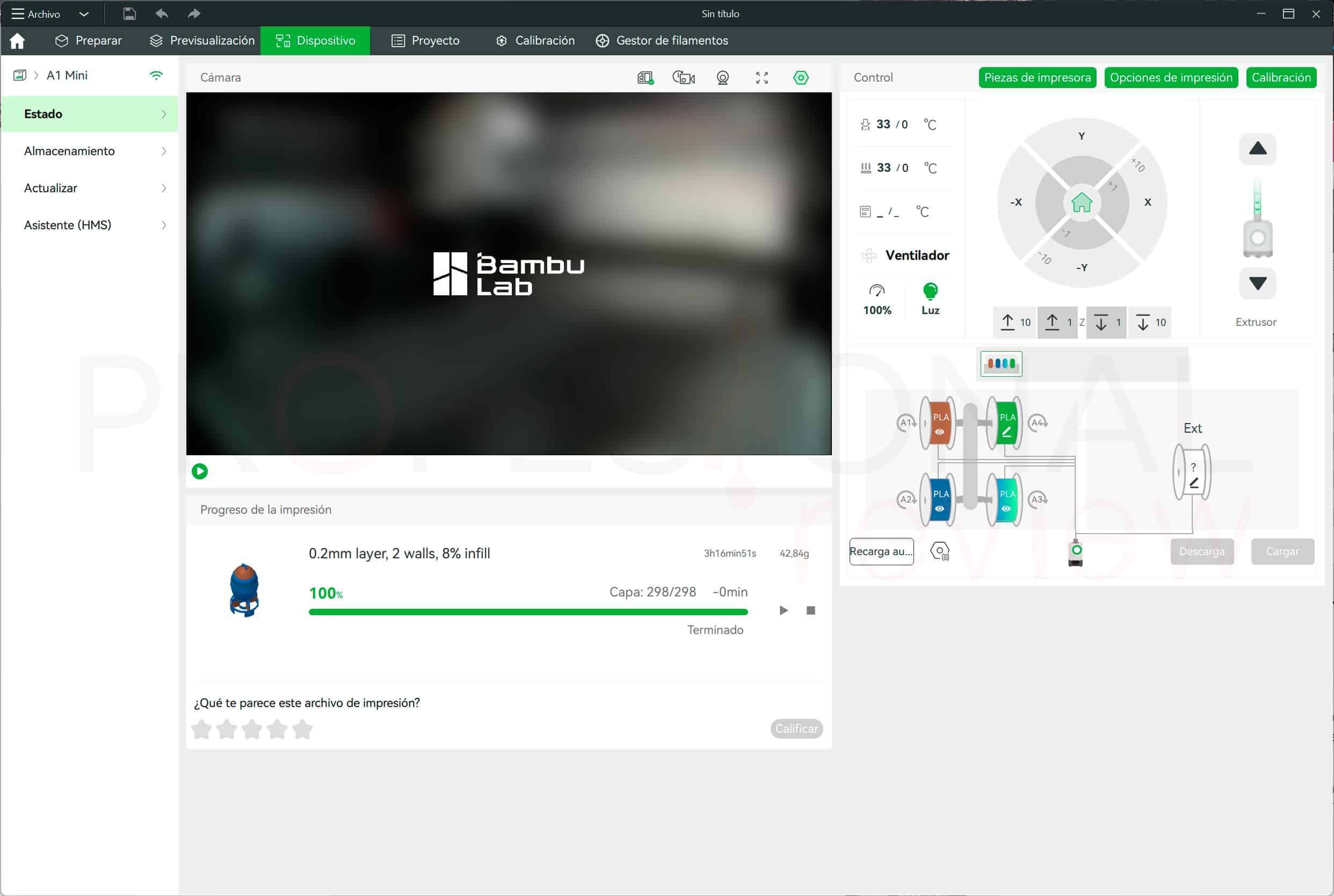The width and height of the screenshot is (1334, 896).
Task: Click the X direction on the movement pad
Action: (1148, 202)
